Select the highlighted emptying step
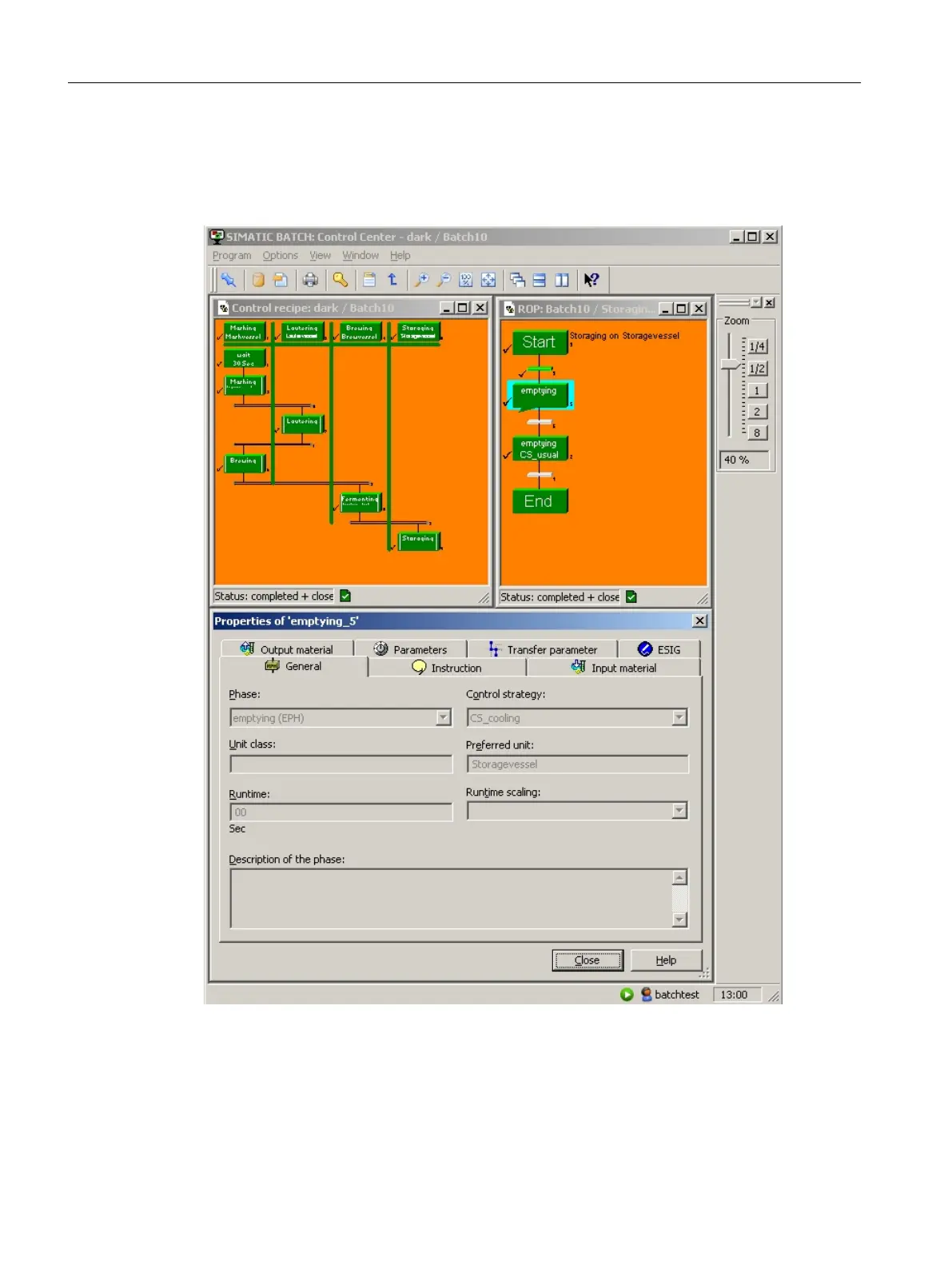This screenshot has height=1269, width=952. 540,394
